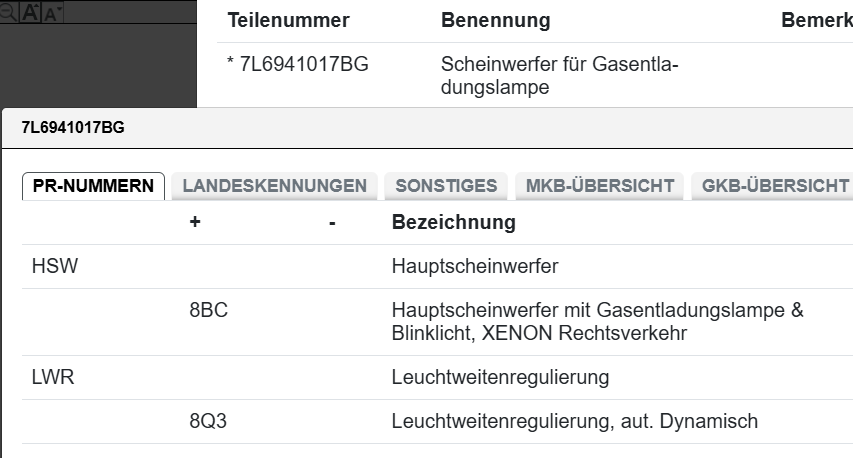Click the Bezeichnung column header

[453, 222]
